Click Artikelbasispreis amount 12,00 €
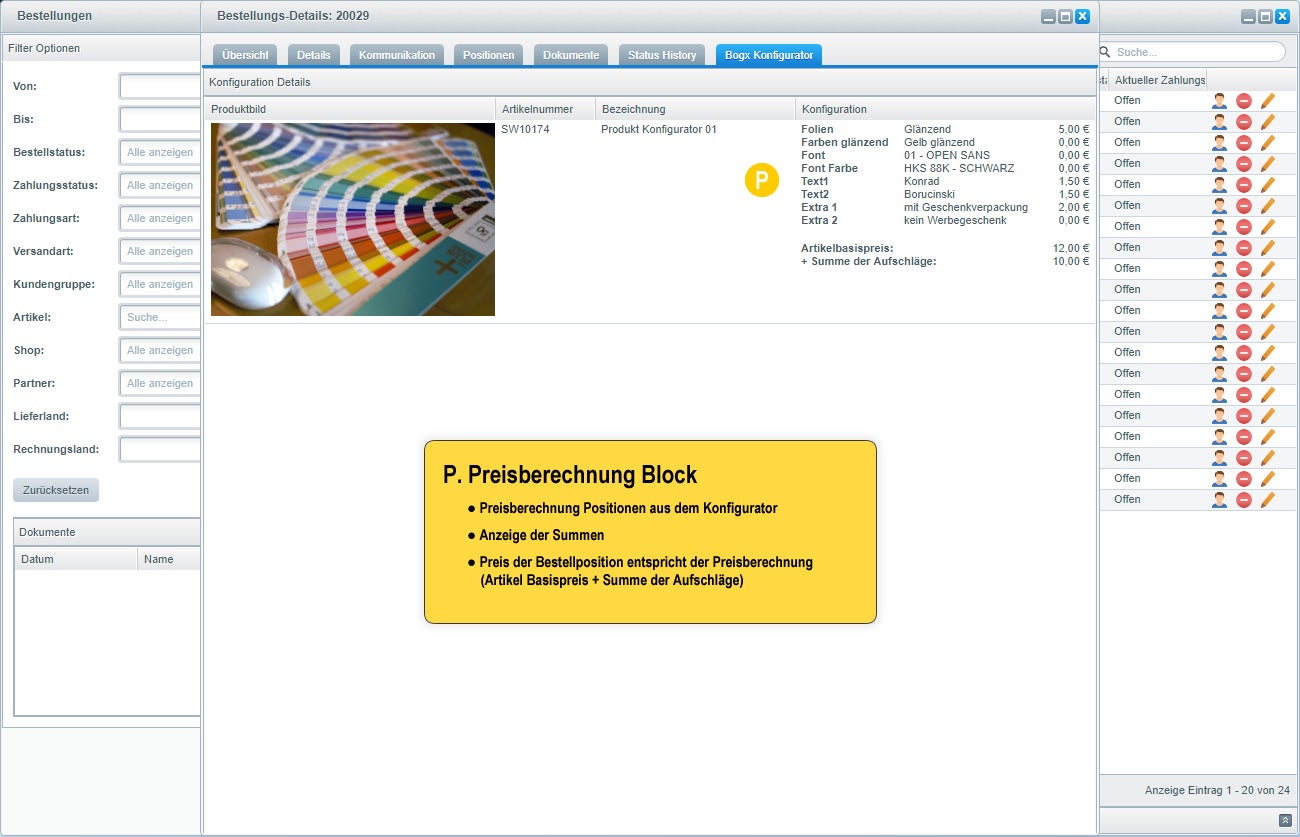 coord(1071,248)
